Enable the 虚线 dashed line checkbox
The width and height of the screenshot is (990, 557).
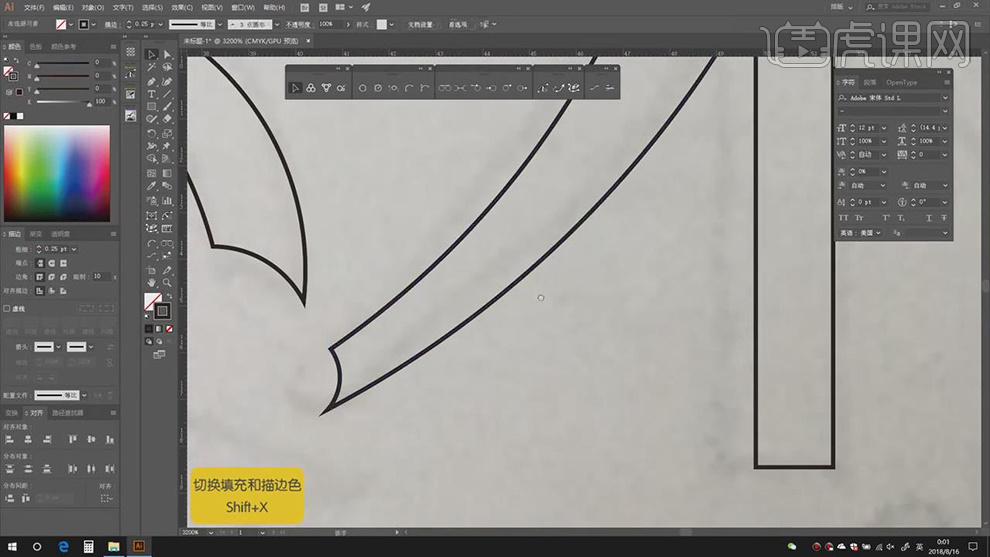[7, 309]
